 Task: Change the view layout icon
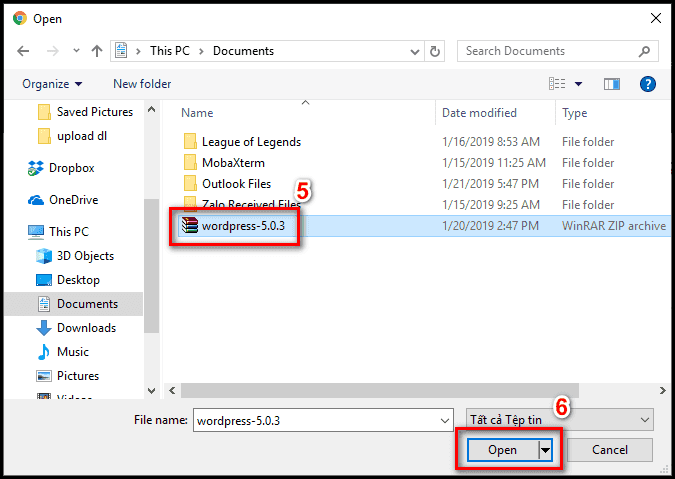557,83
